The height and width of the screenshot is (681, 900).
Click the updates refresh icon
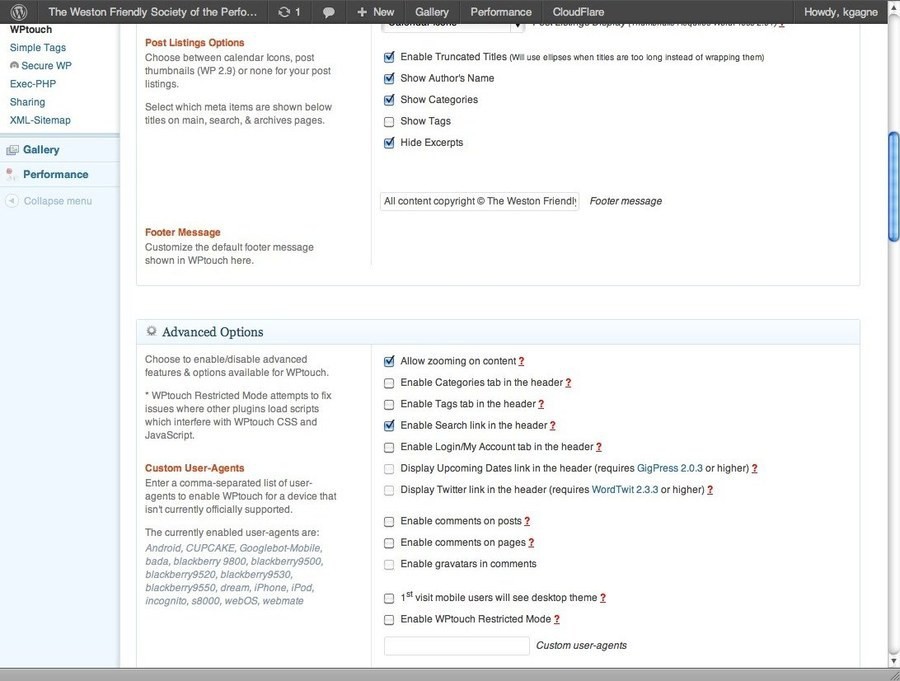pos(285,12)
